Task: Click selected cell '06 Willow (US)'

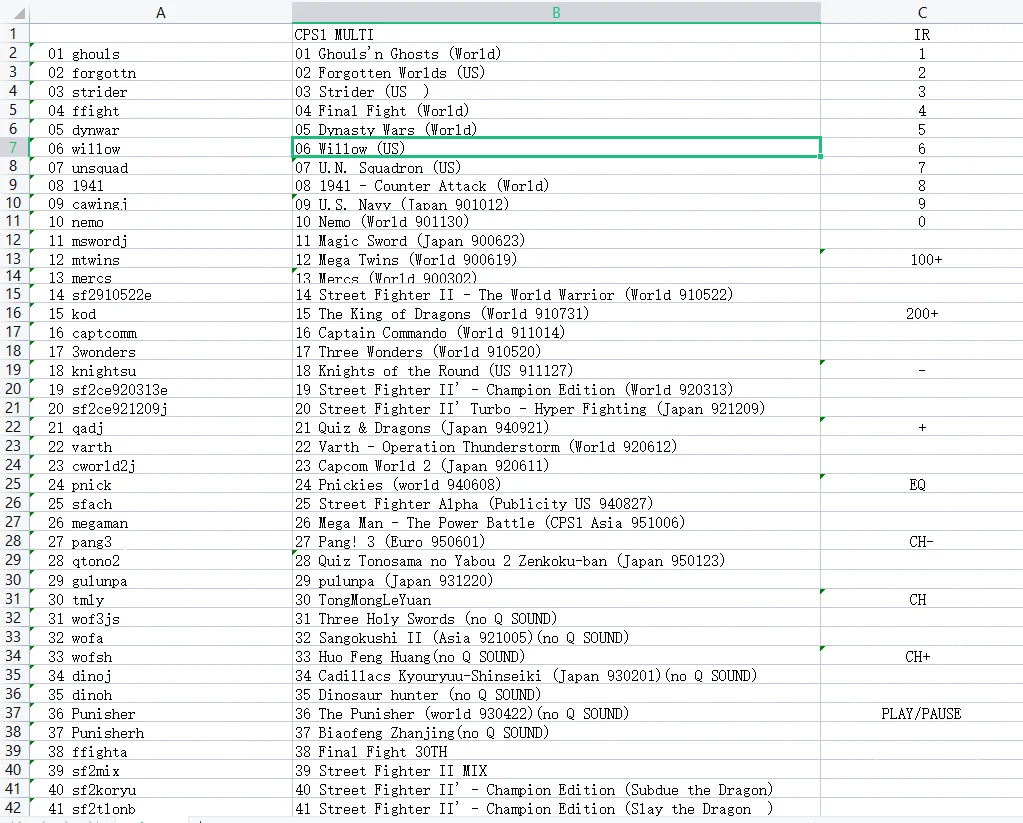Action: coord(556,148)
